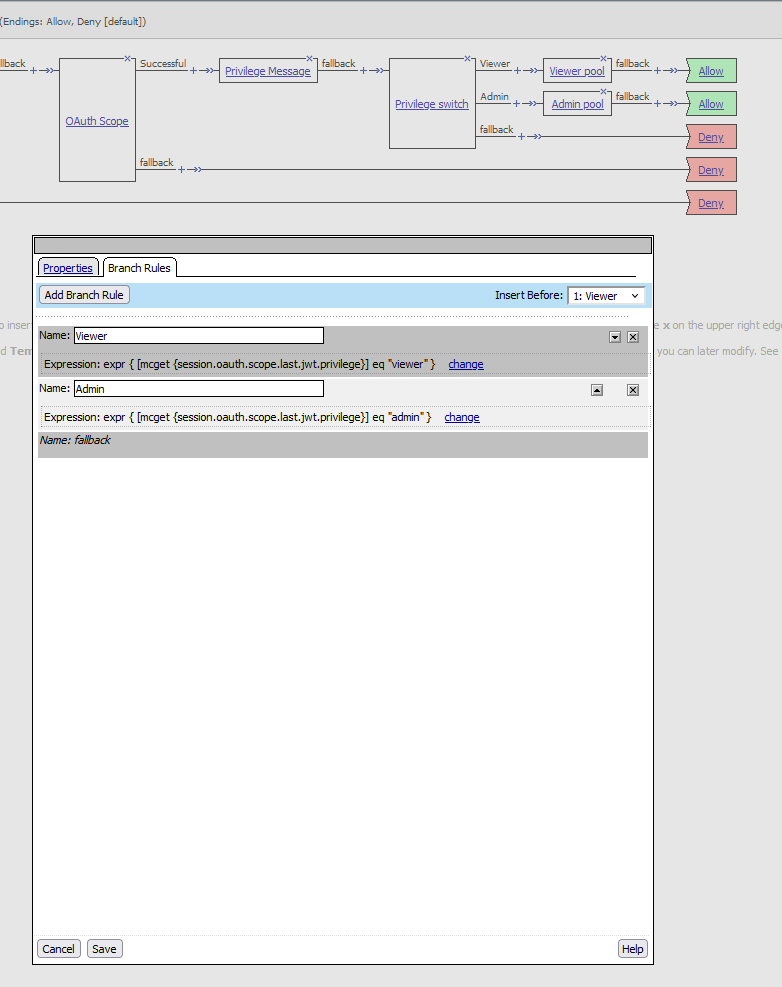Open the Privilege switch node
The width and height of the screenshot is (782, 987).
tap(431, 104)
